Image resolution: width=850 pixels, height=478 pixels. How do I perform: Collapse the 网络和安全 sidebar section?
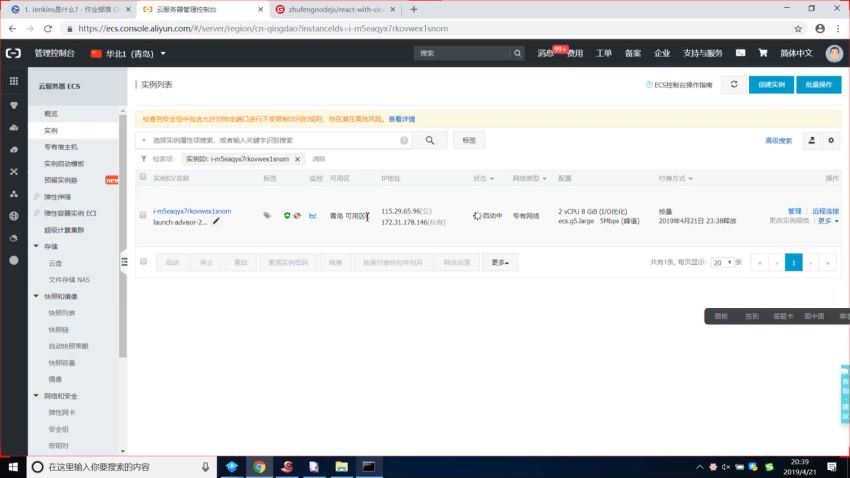36,396
